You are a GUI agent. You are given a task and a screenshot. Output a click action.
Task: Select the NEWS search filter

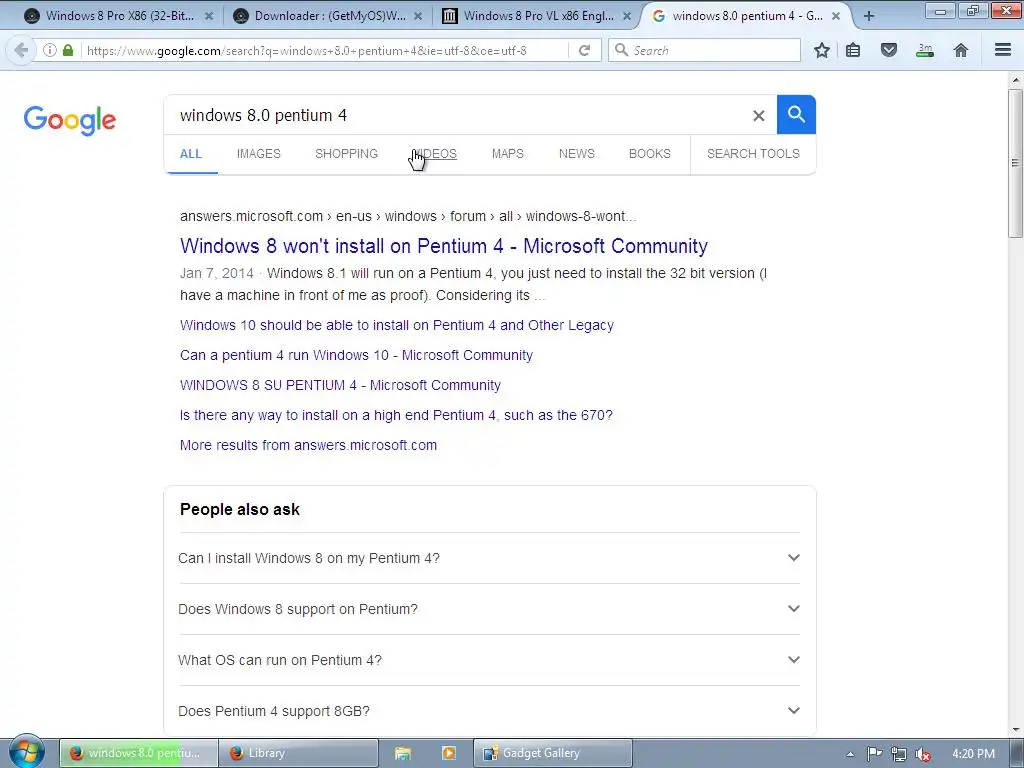click(577, 154)
